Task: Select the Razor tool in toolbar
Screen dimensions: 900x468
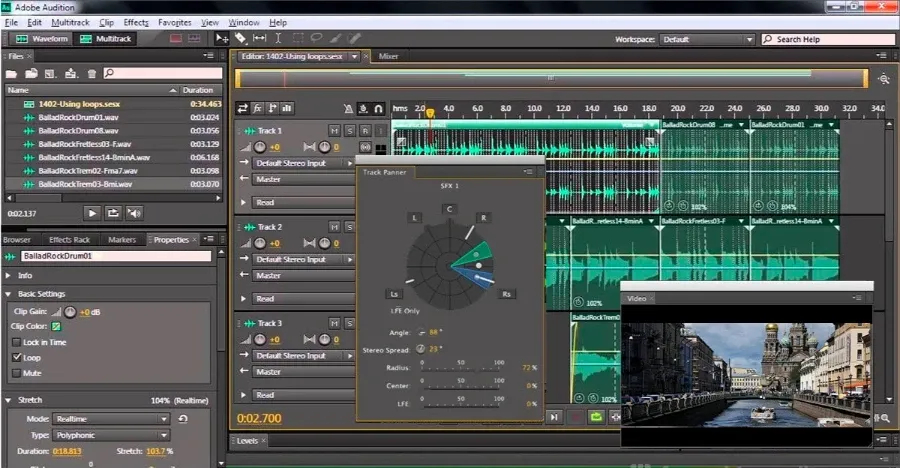Action: pyautogui.click(x=240, y=38)
